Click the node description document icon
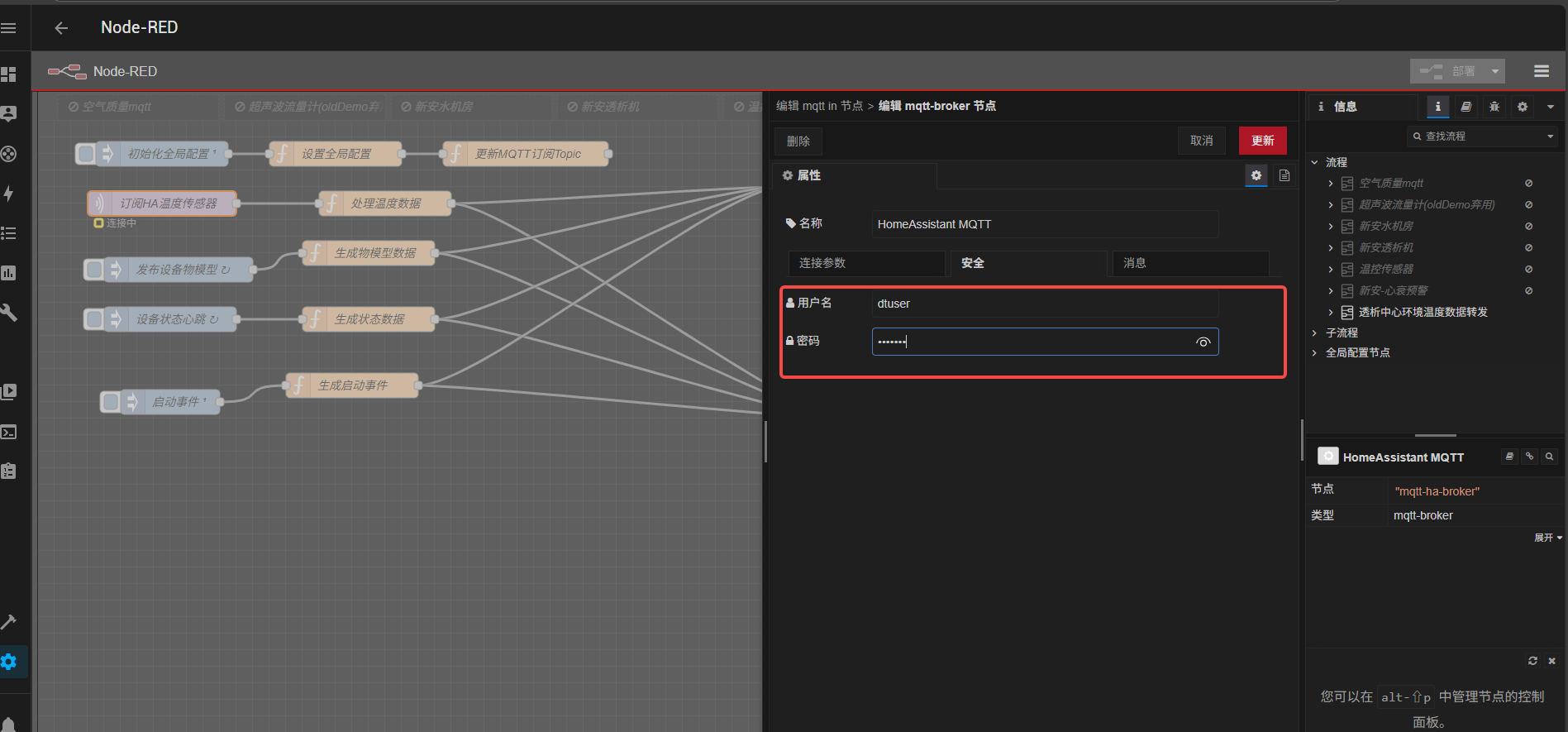 [x=1284, y=175]
